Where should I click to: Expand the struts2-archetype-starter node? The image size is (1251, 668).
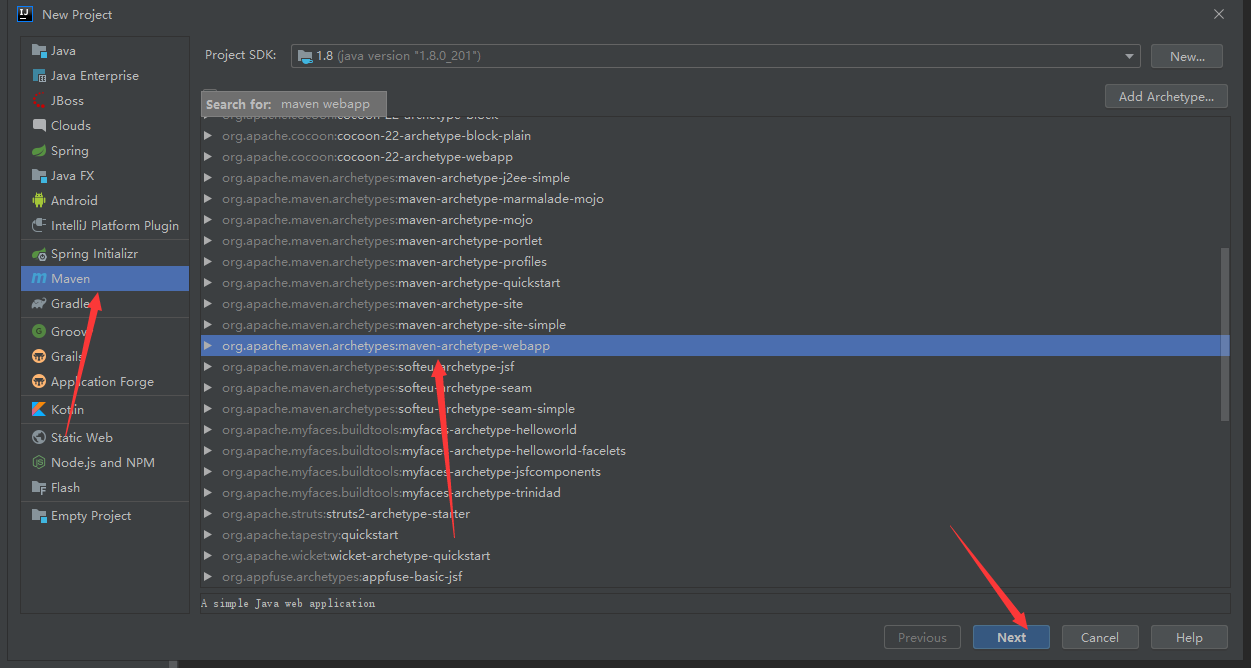tap(208, 514)
